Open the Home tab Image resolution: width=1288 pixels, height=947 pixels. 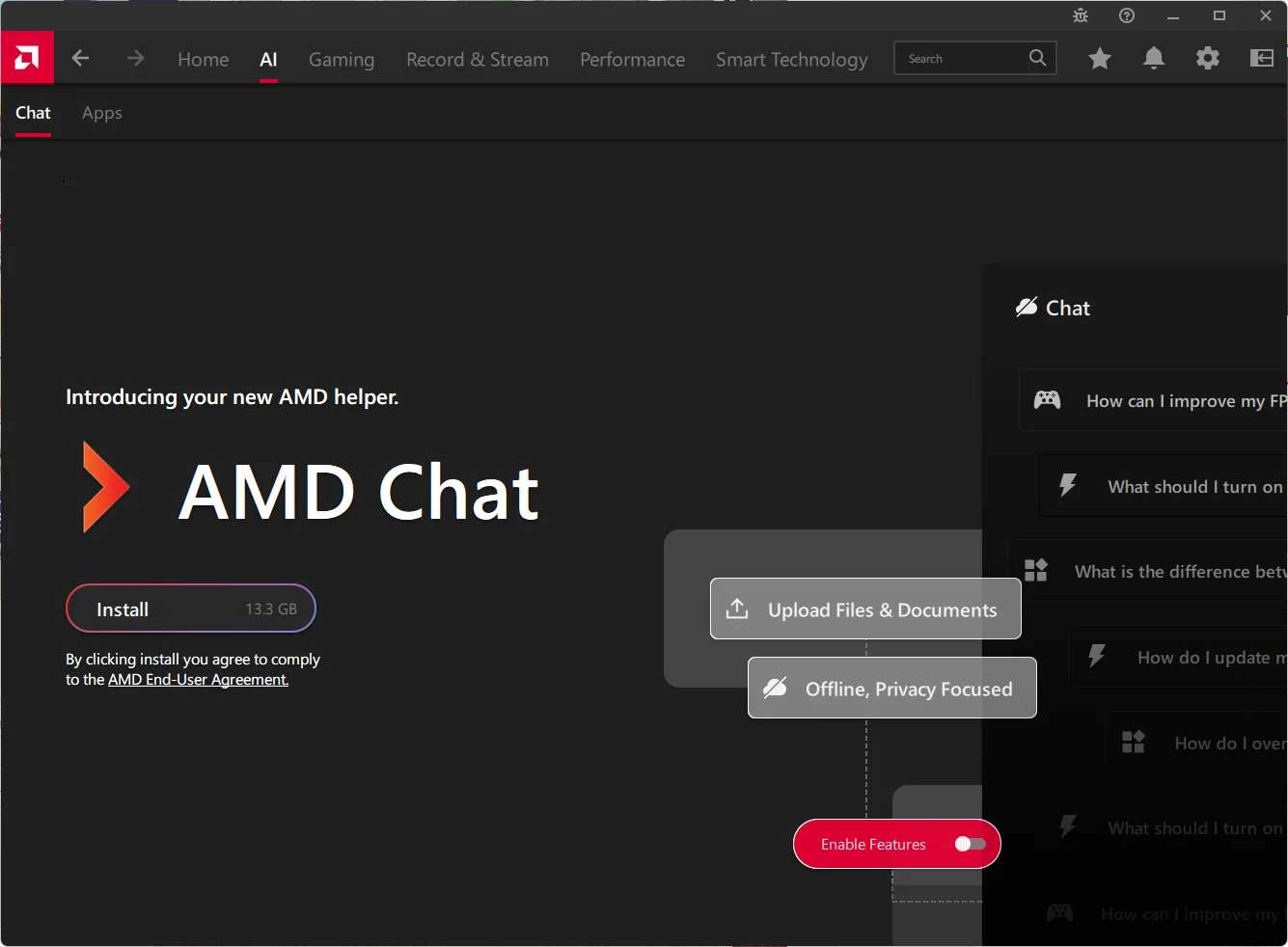203,60
